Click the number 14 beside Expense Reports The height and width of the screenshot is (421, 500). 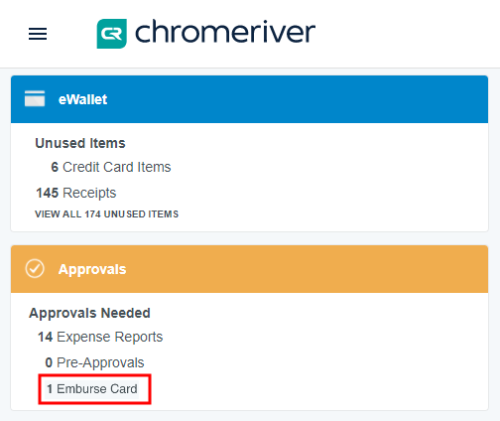coord(45,337)
